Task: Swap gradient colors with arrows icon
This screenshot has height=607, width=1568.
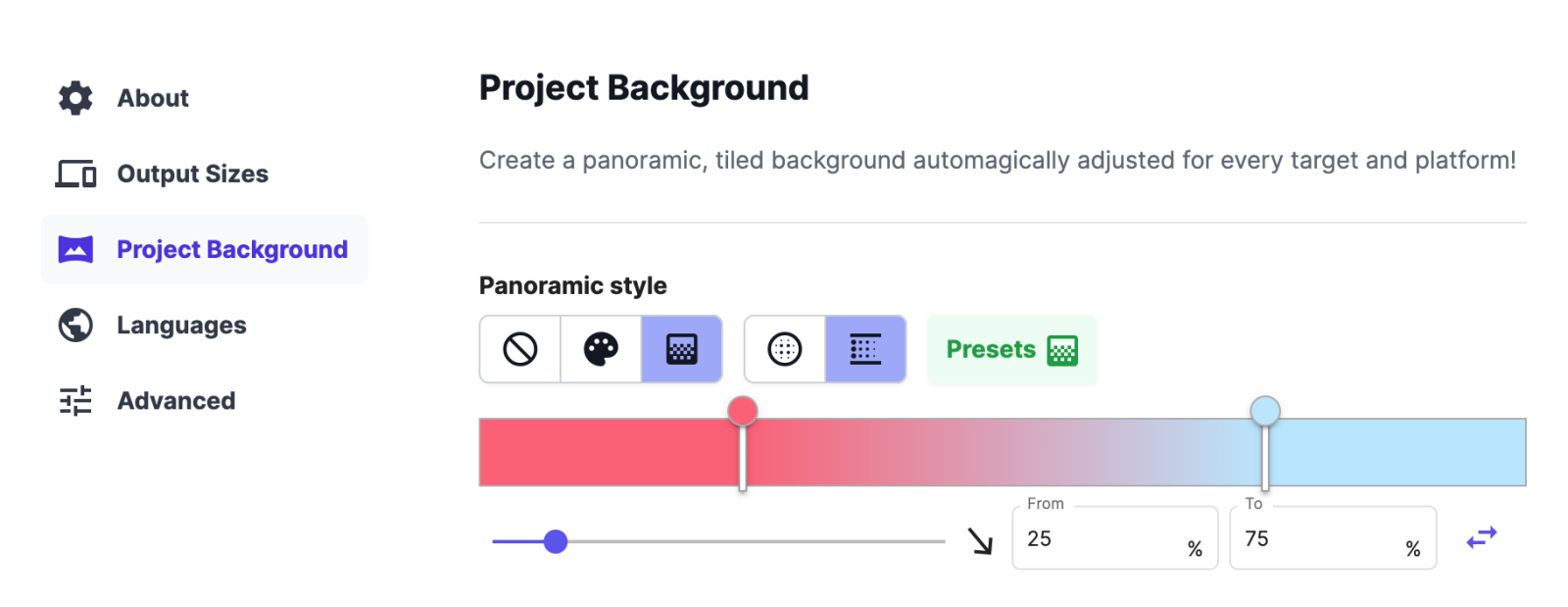Action: 1481,537
